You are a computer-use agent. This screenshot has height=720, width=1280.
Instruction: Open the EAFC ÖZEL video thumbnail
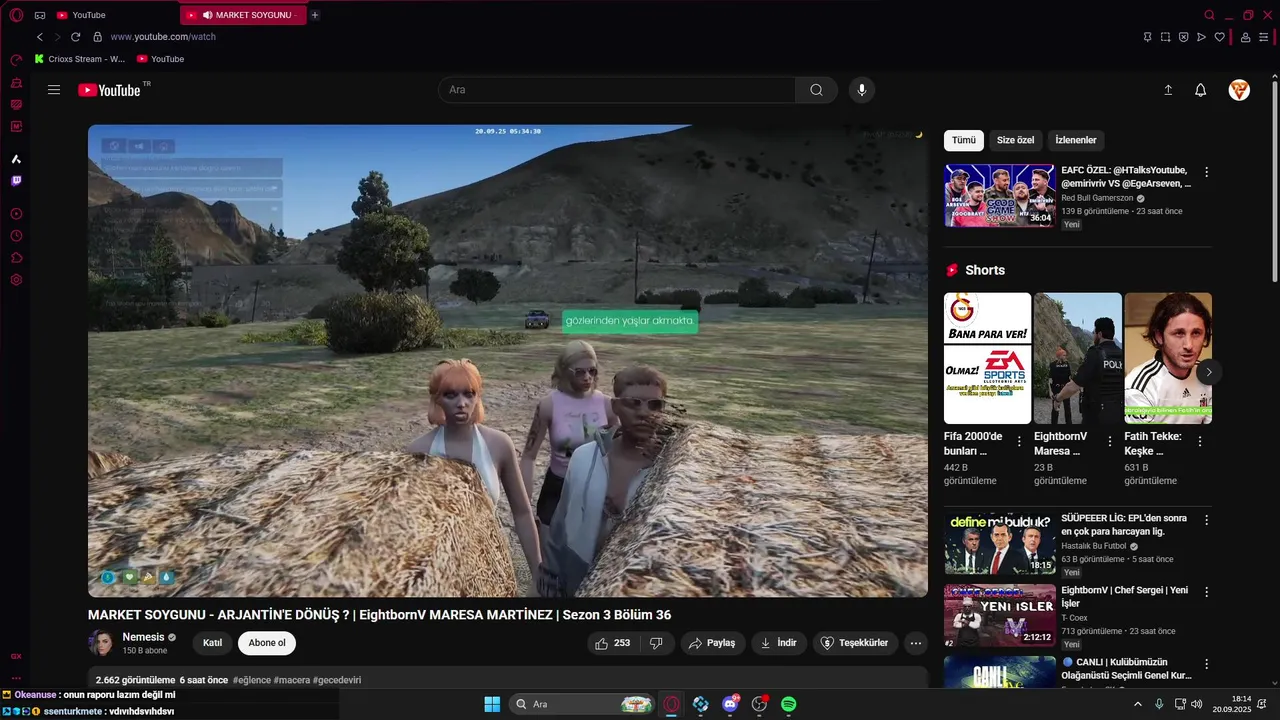(1000, 196)
